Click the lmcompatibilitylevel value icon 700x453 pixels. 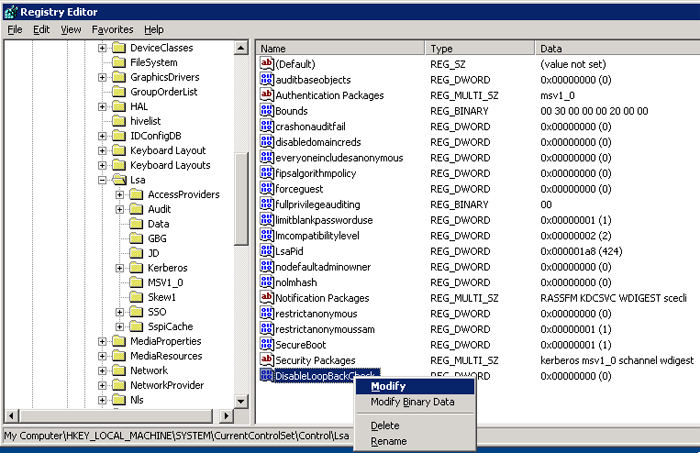coord(267,236)
